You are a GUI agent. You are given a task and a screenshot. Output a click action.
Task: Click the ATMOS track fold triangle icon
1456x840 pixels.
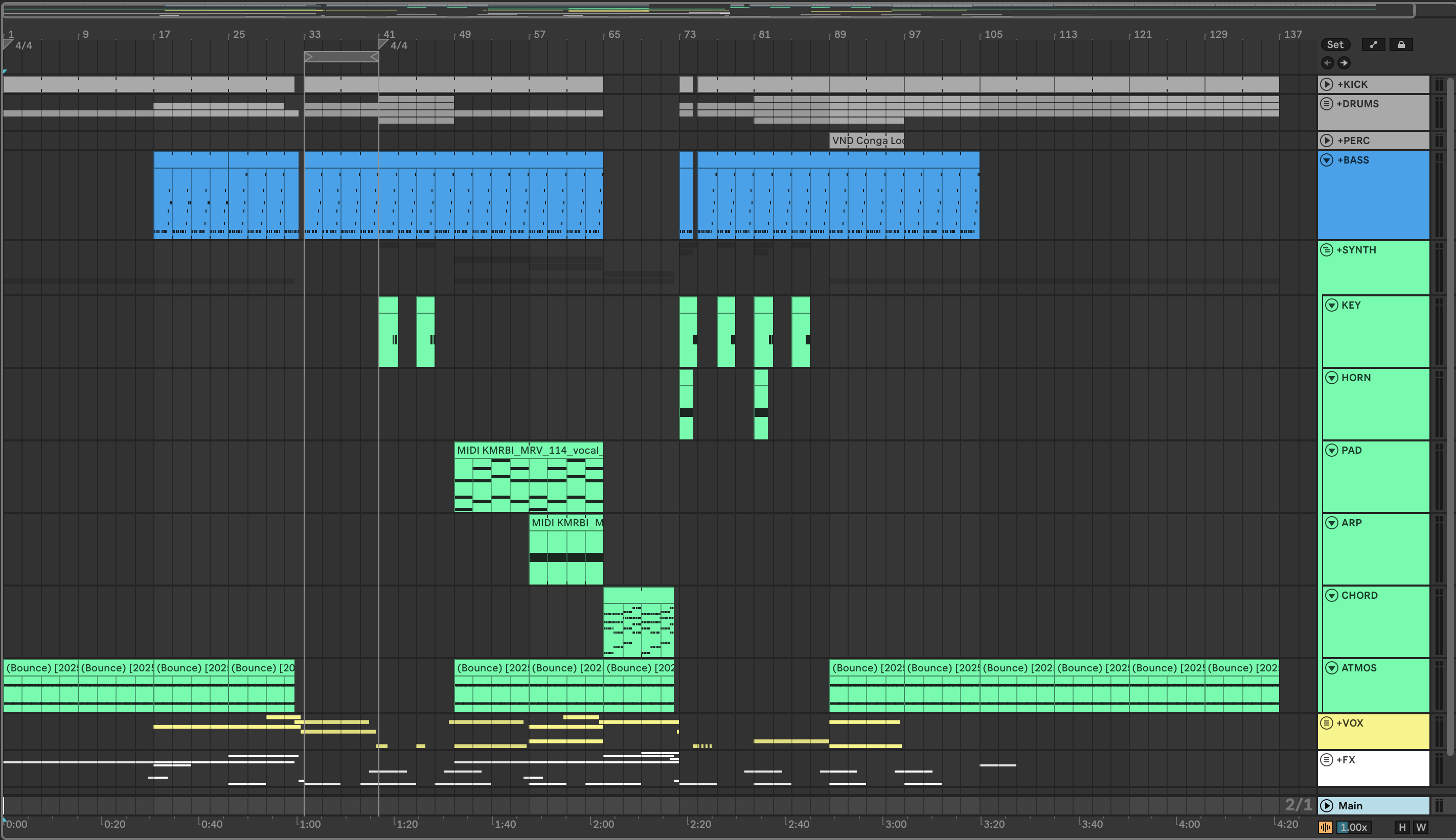pyautogui.click(x=1331, y=668)
